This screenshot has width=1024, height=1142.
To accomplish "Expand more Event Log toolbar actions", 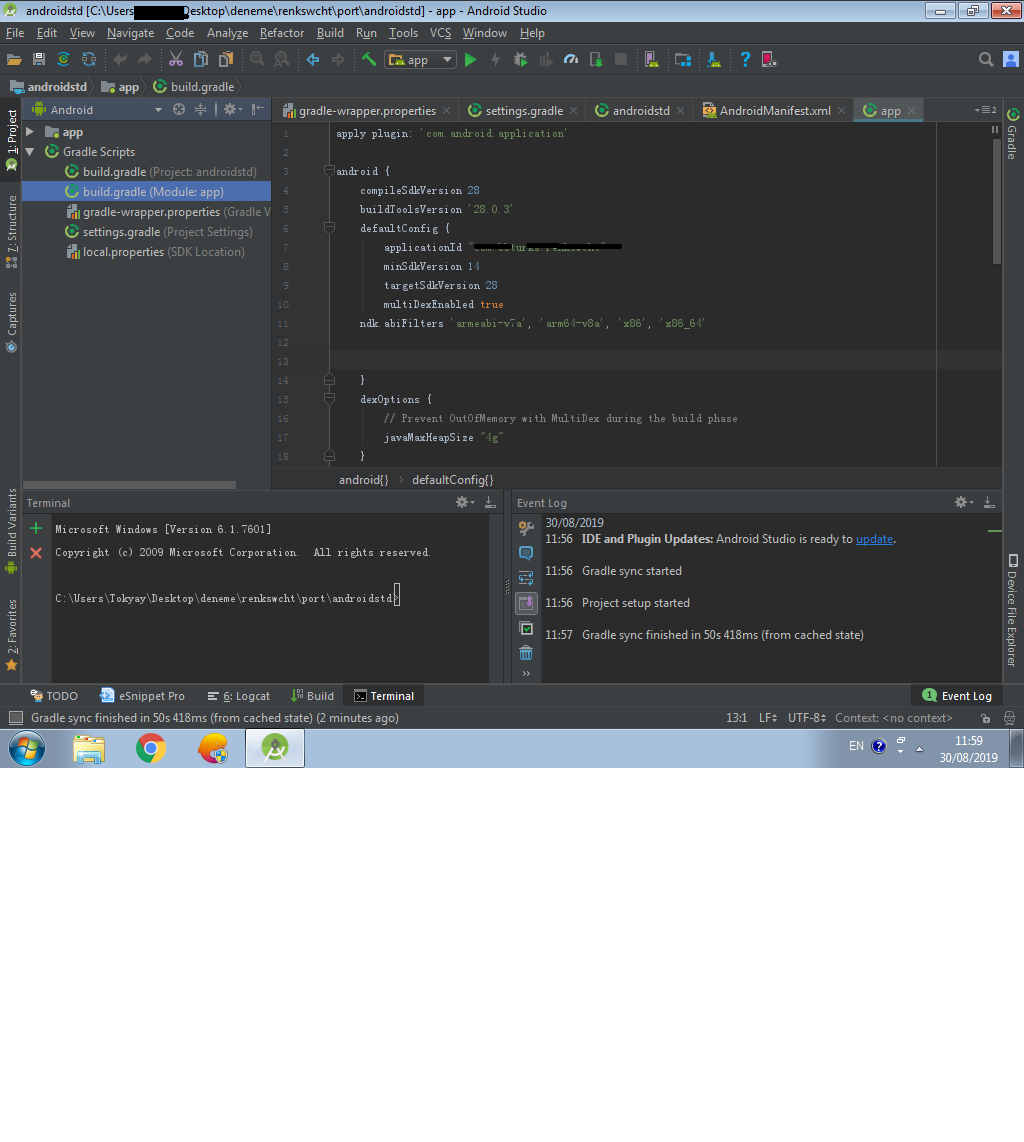I will click(x=526, y=674).
